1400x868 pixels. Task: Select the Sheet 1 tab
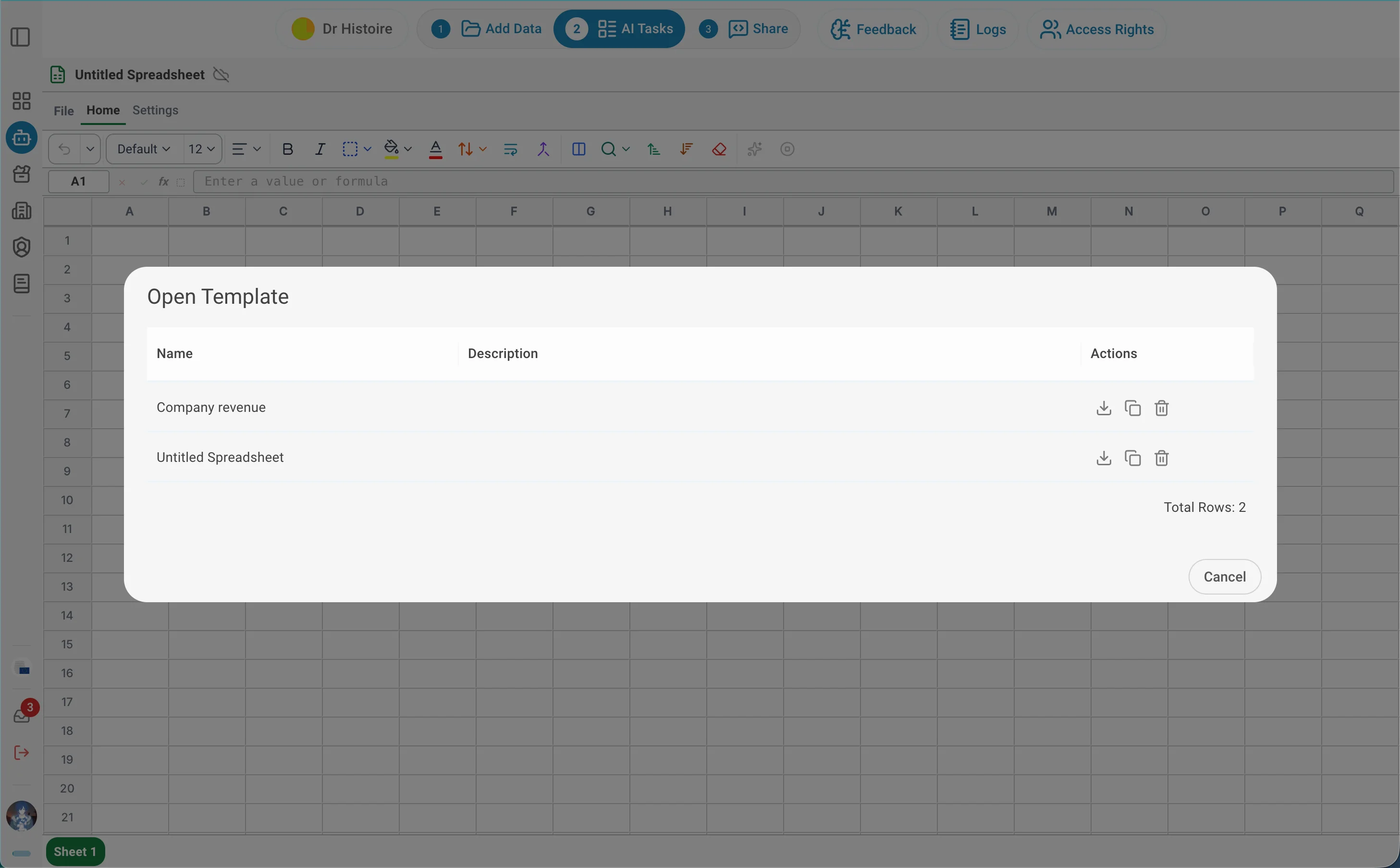pos(75,851)
